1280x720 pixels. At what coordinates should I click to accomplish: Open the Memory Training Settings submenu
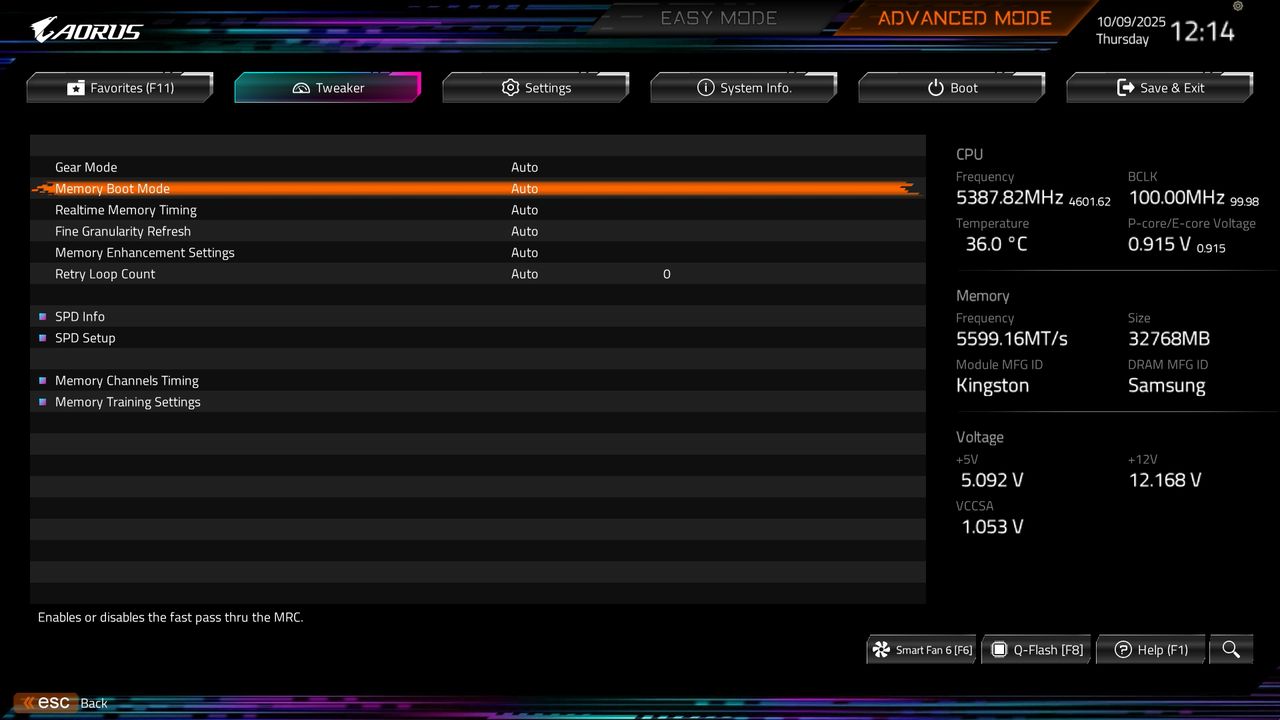(x=128, y=402)
